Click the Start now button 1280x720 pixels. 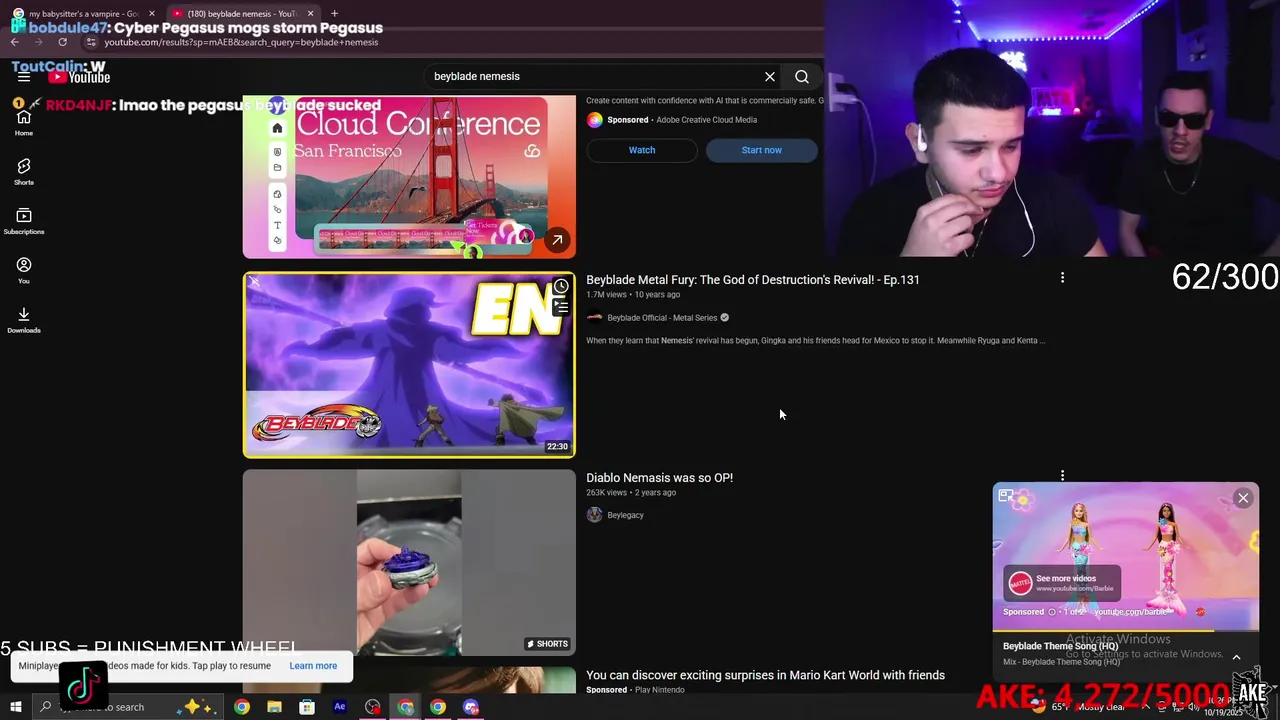point(762,150)
